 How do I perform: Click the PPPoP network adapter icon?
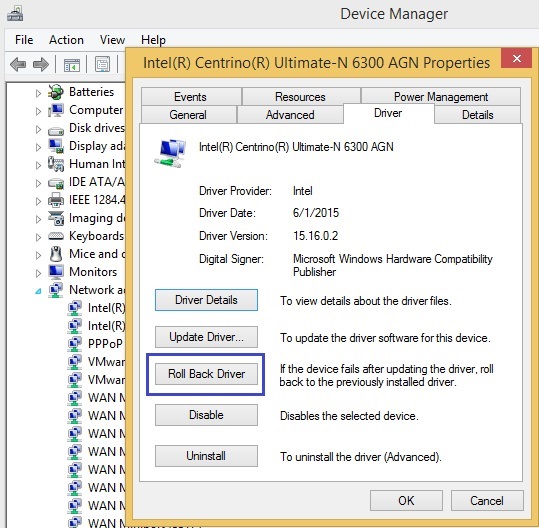pyautogui.click(x=75, y=343)
